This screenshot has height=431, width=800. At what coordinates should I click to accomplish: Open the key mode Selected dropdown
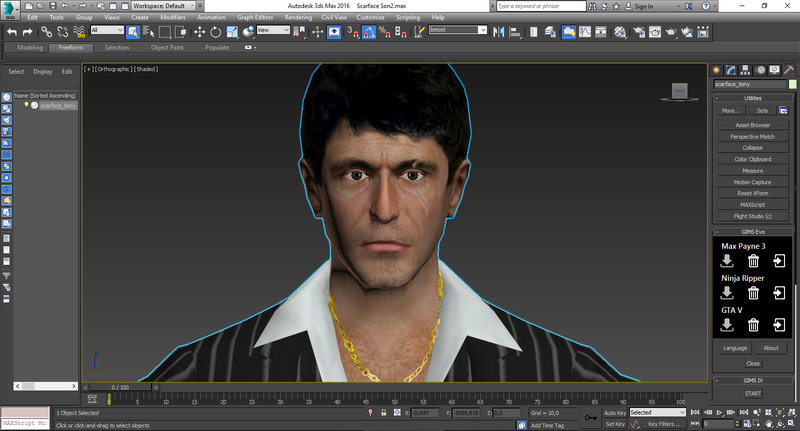[658, 412]
